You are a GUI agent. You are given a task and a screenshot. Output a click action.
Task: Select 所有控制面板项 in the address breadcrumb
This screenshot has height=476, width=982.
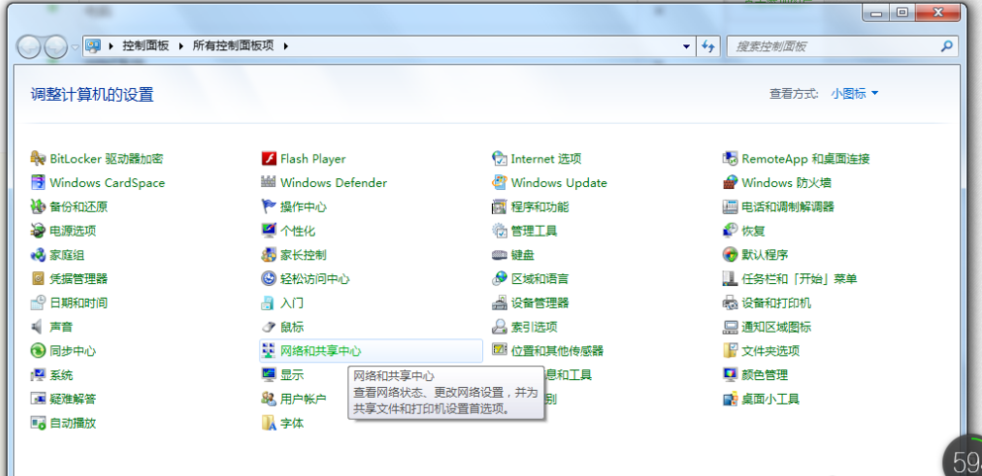[233, 46]
